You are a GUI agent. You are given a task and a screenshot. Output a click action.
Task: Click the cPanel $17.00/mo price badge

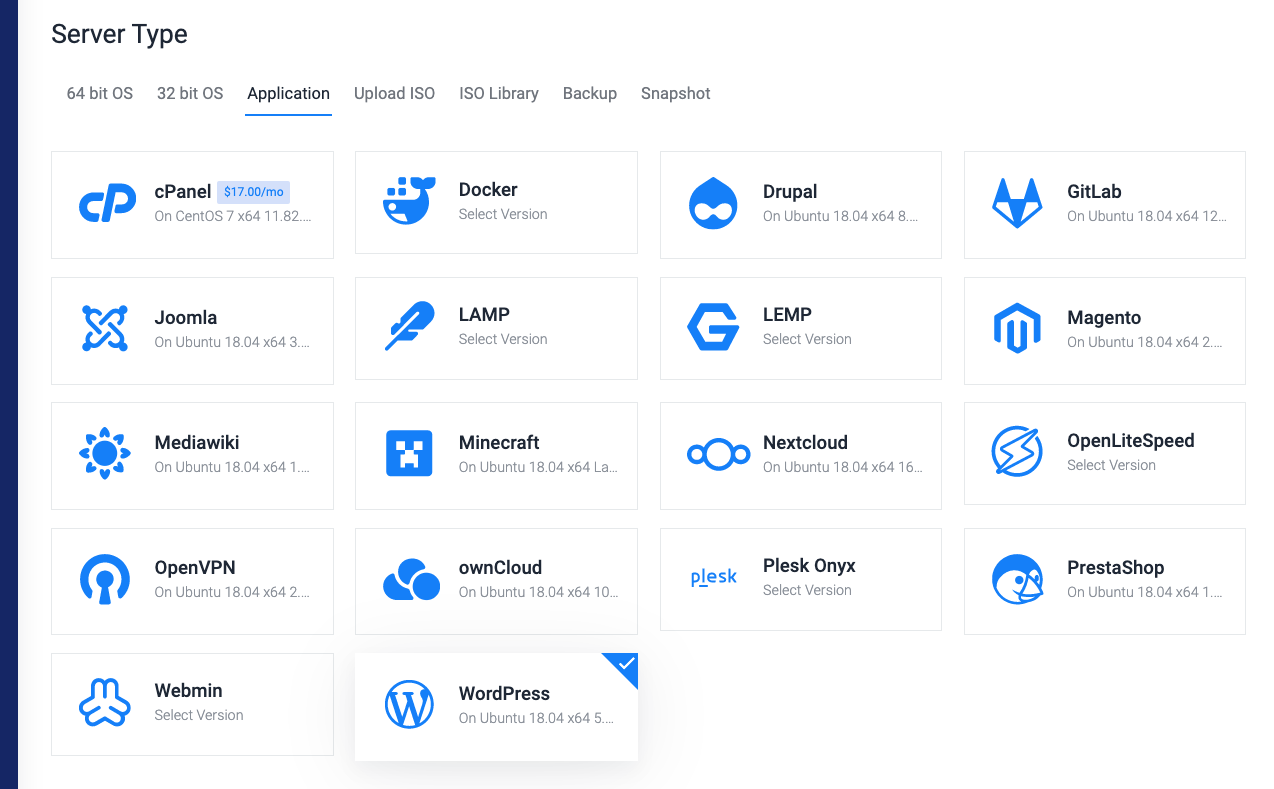254,192
